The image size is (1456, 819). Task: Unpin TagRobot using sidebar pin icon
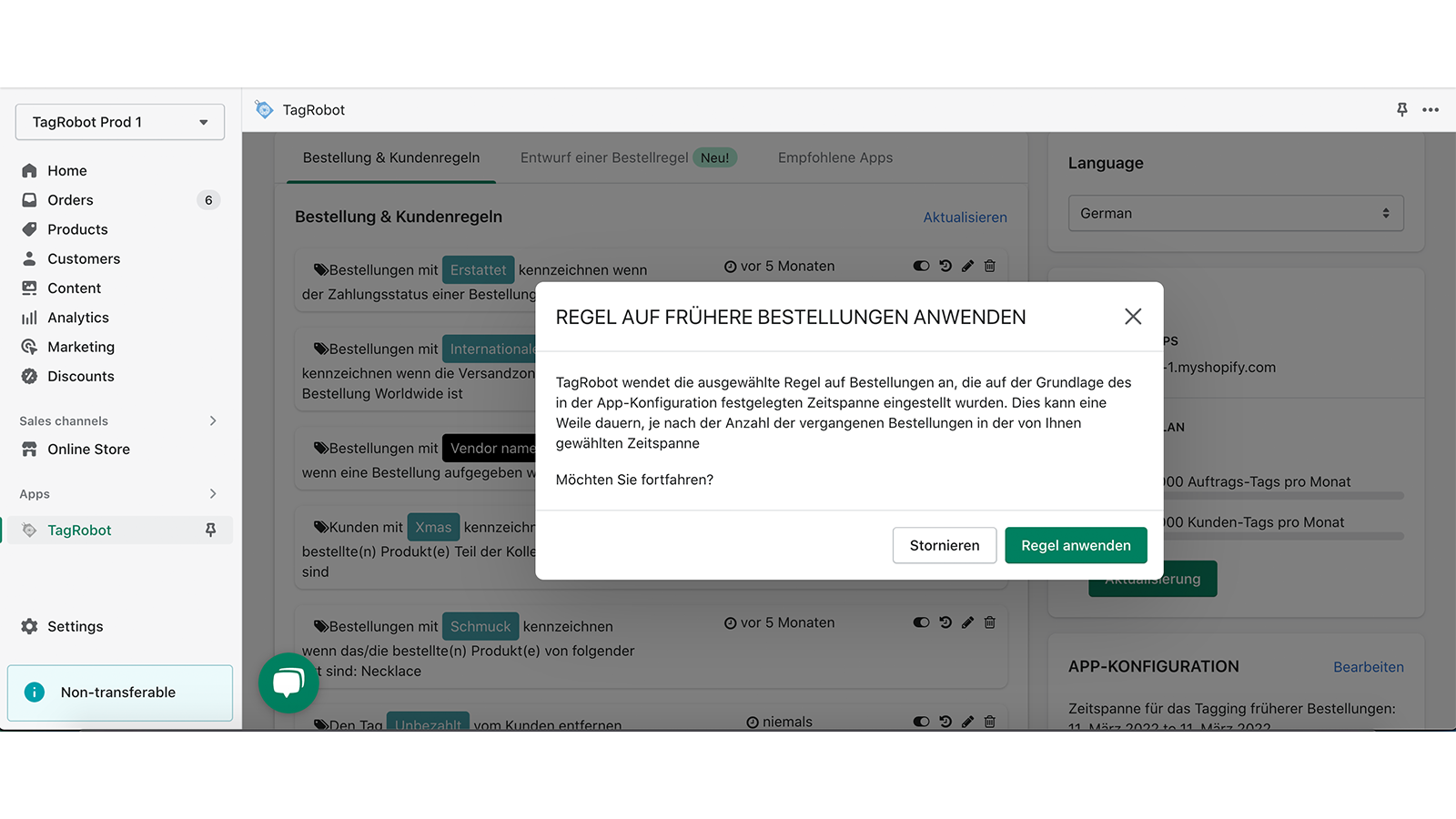210,530
